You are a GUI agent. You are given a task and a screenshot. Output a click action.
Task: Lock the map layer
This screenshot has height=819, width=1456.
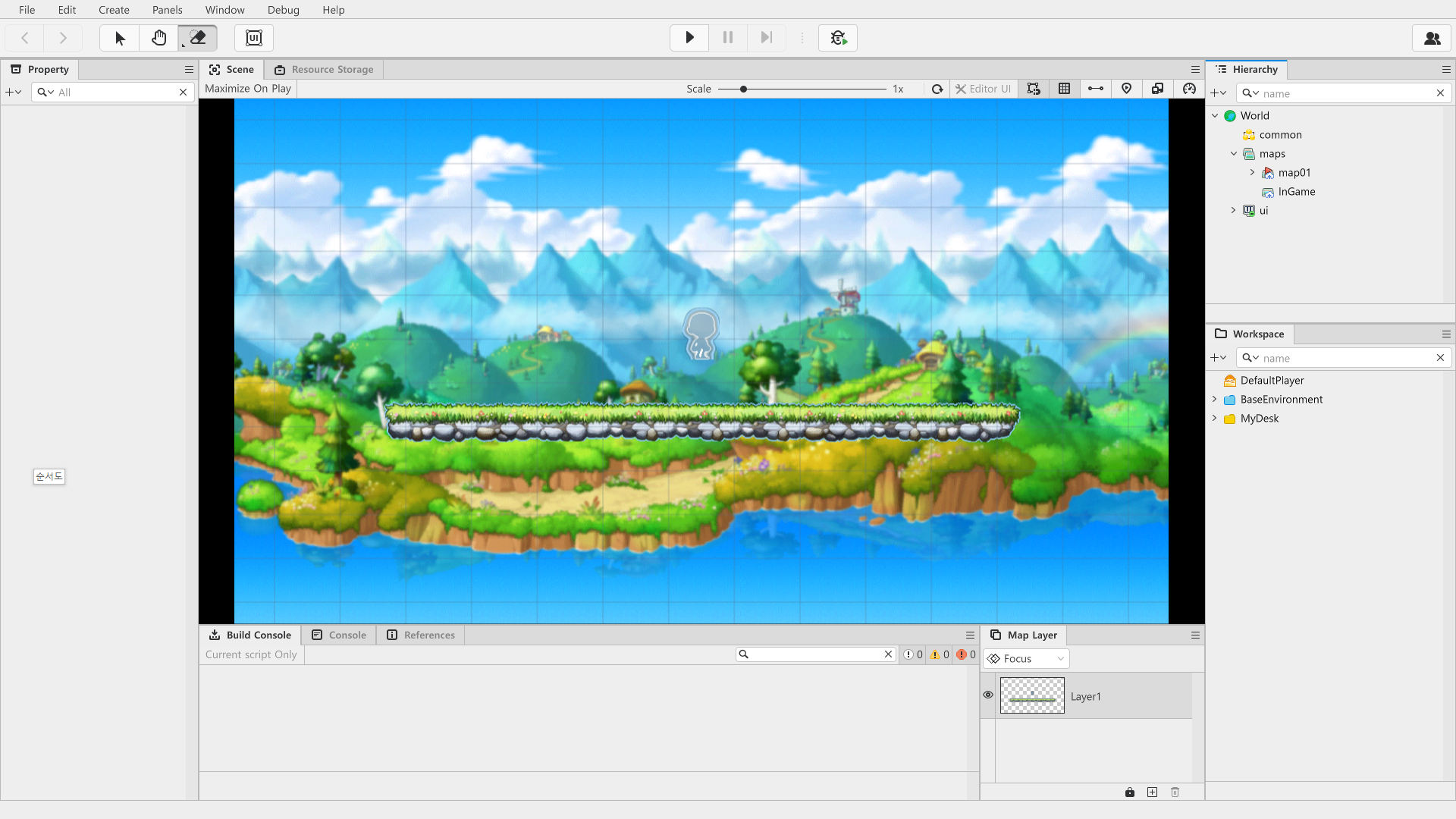coord(1130,792)
